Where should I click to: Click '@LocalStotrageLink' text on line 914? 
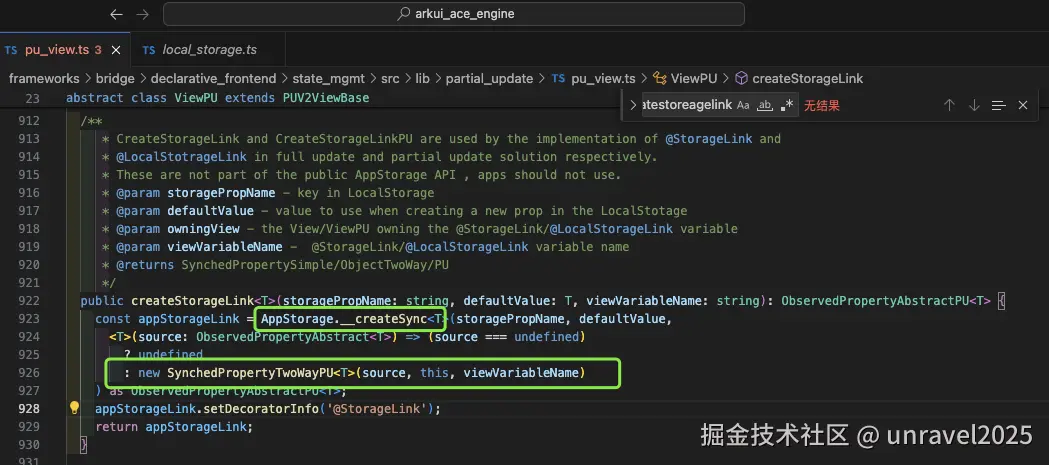[x=181, y=157]
